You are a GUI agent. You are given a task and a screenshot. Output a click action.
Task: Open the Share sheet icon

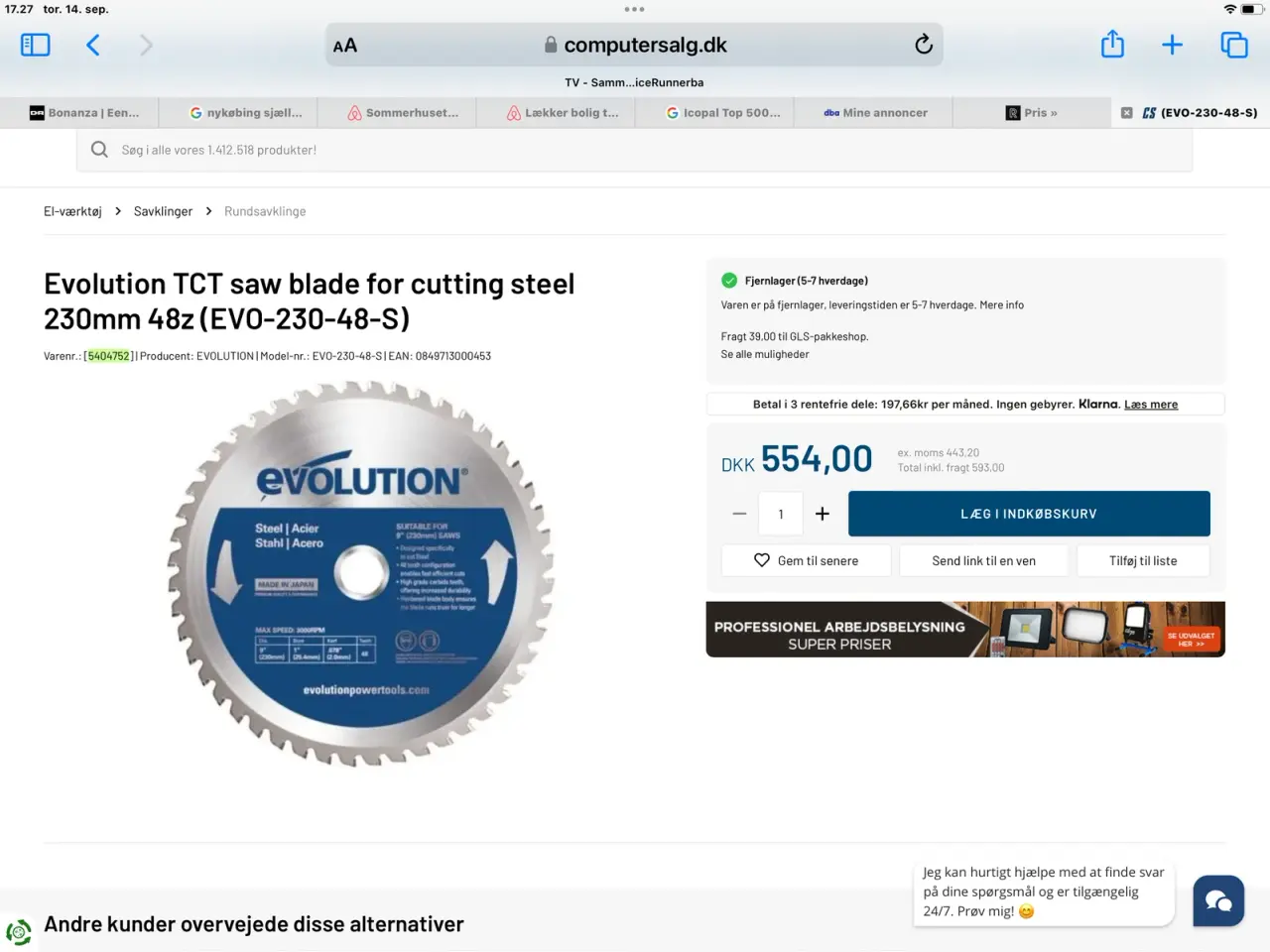[x=1112, y=45]
